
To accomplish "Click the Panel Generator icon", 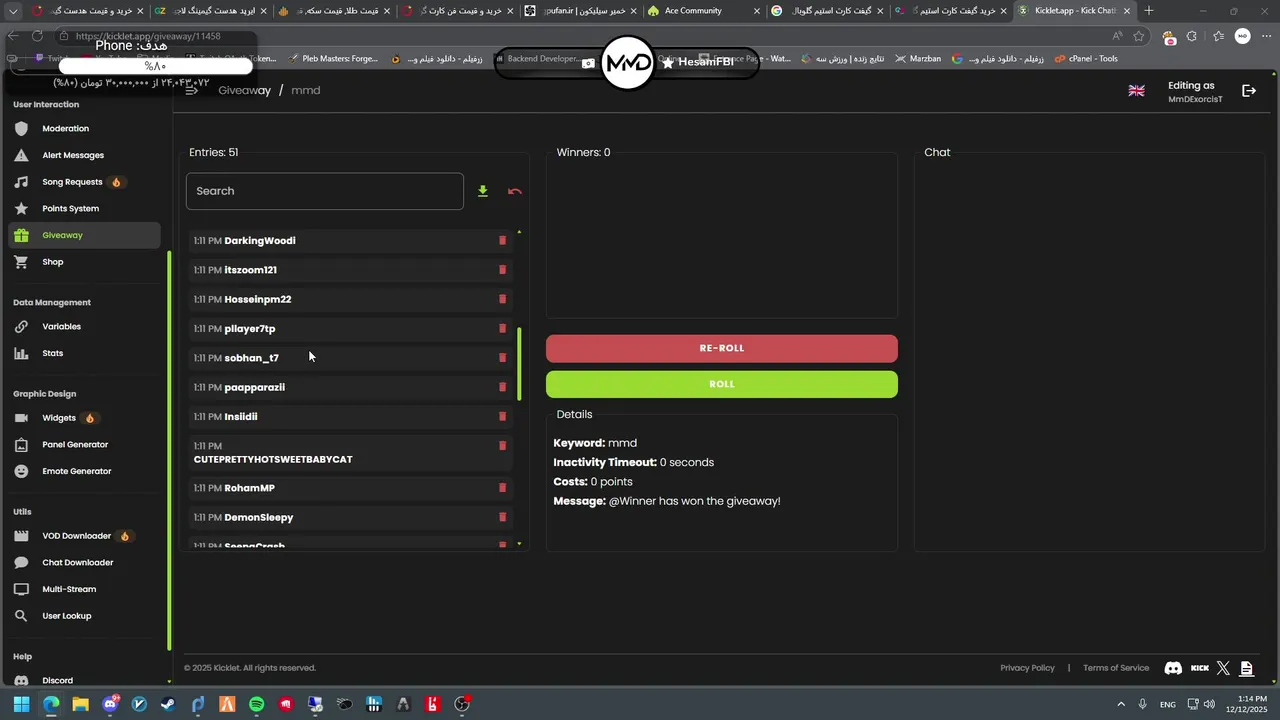I will pos(21,444).
